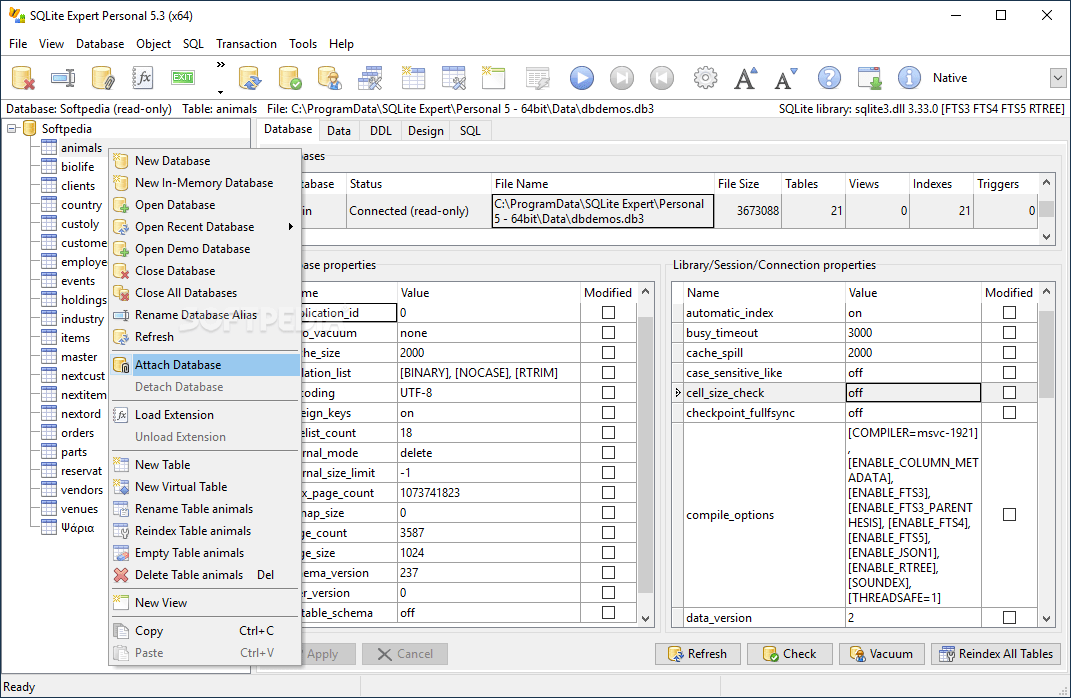Select the country table in the tree

(x=81, y=205)
